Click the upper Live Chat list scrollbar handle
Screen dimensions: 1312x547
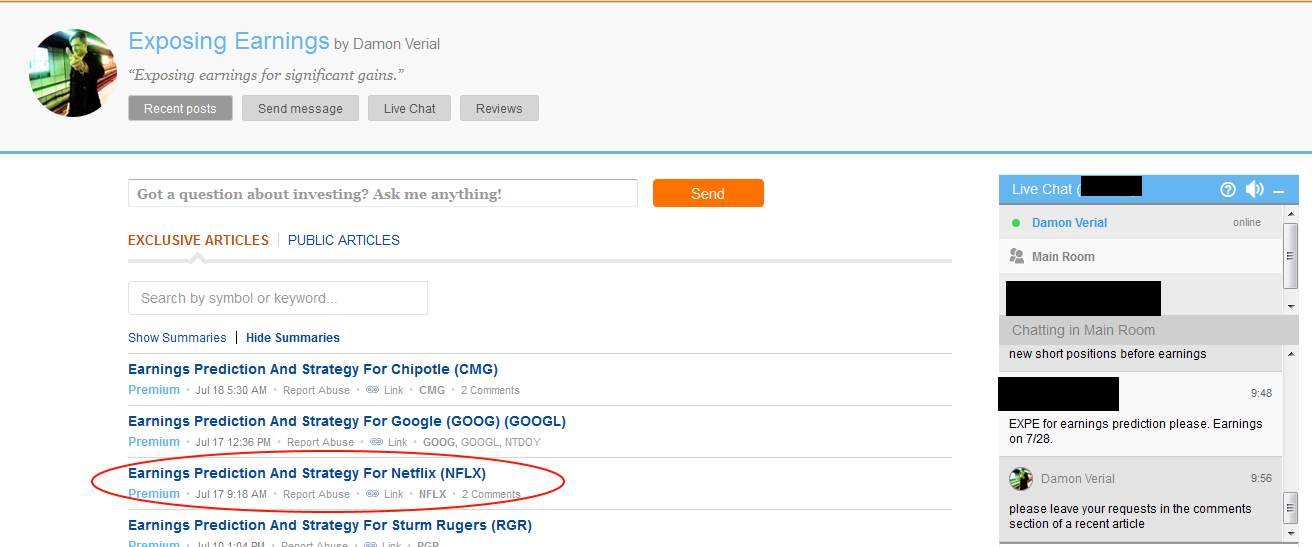click(1290, 254)
